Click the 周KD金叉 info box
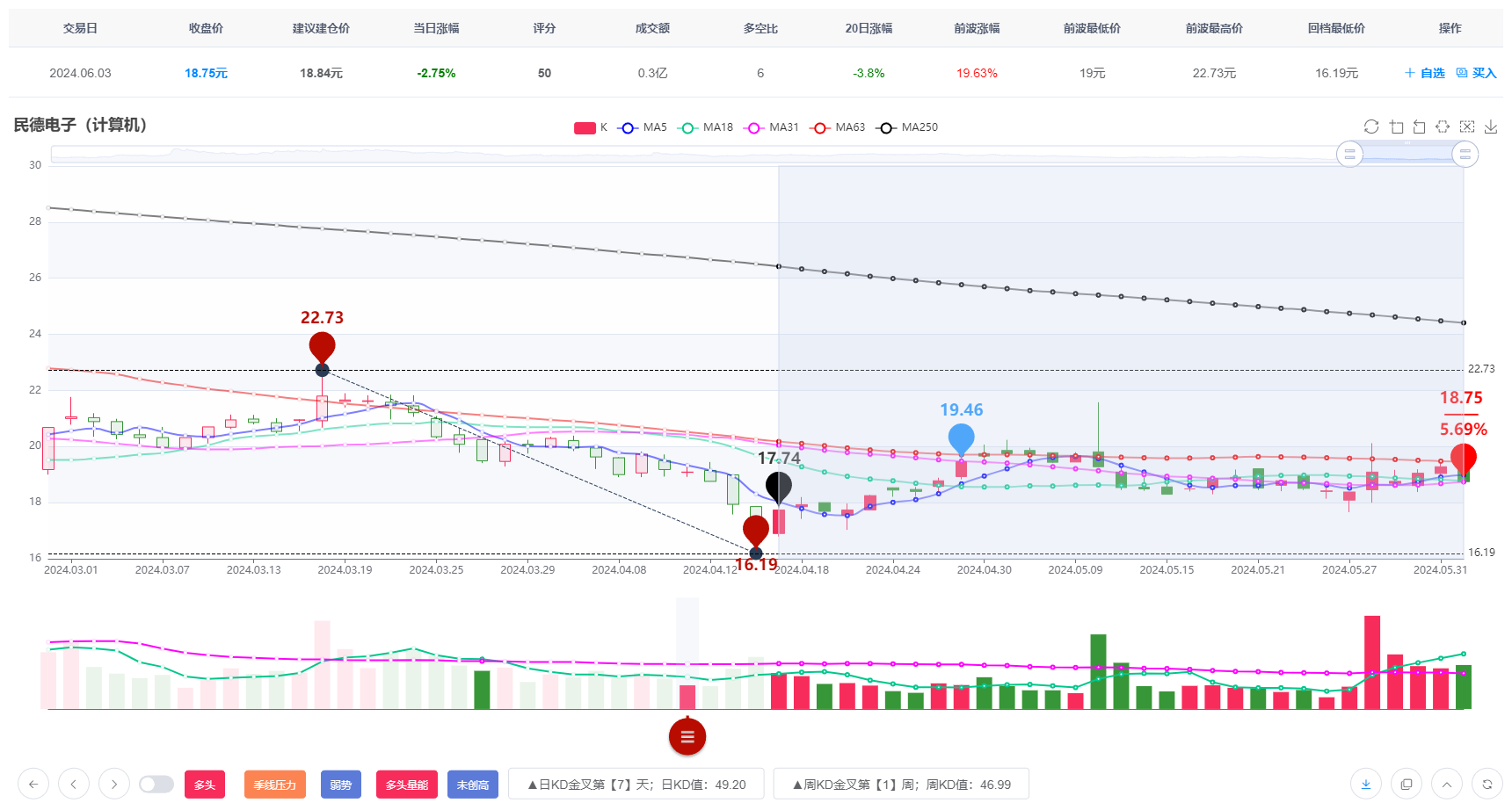1512x803 pixels. coord(901,785)
